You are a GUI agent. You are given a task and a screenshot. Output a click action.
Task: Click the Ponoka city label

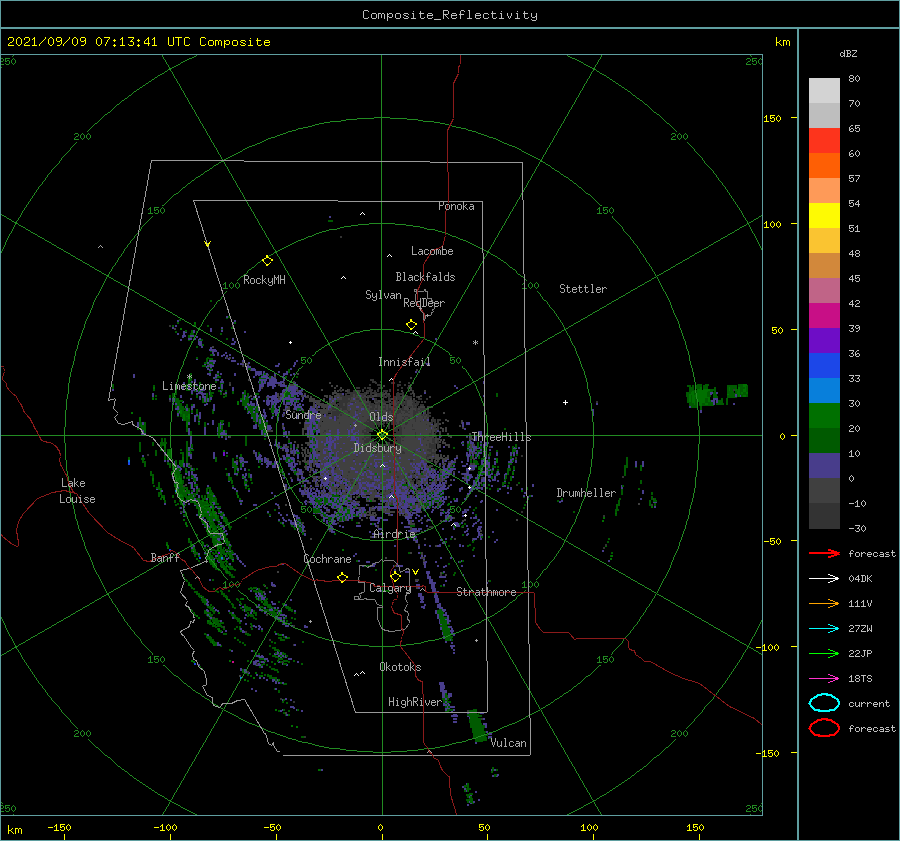point(456,206)
